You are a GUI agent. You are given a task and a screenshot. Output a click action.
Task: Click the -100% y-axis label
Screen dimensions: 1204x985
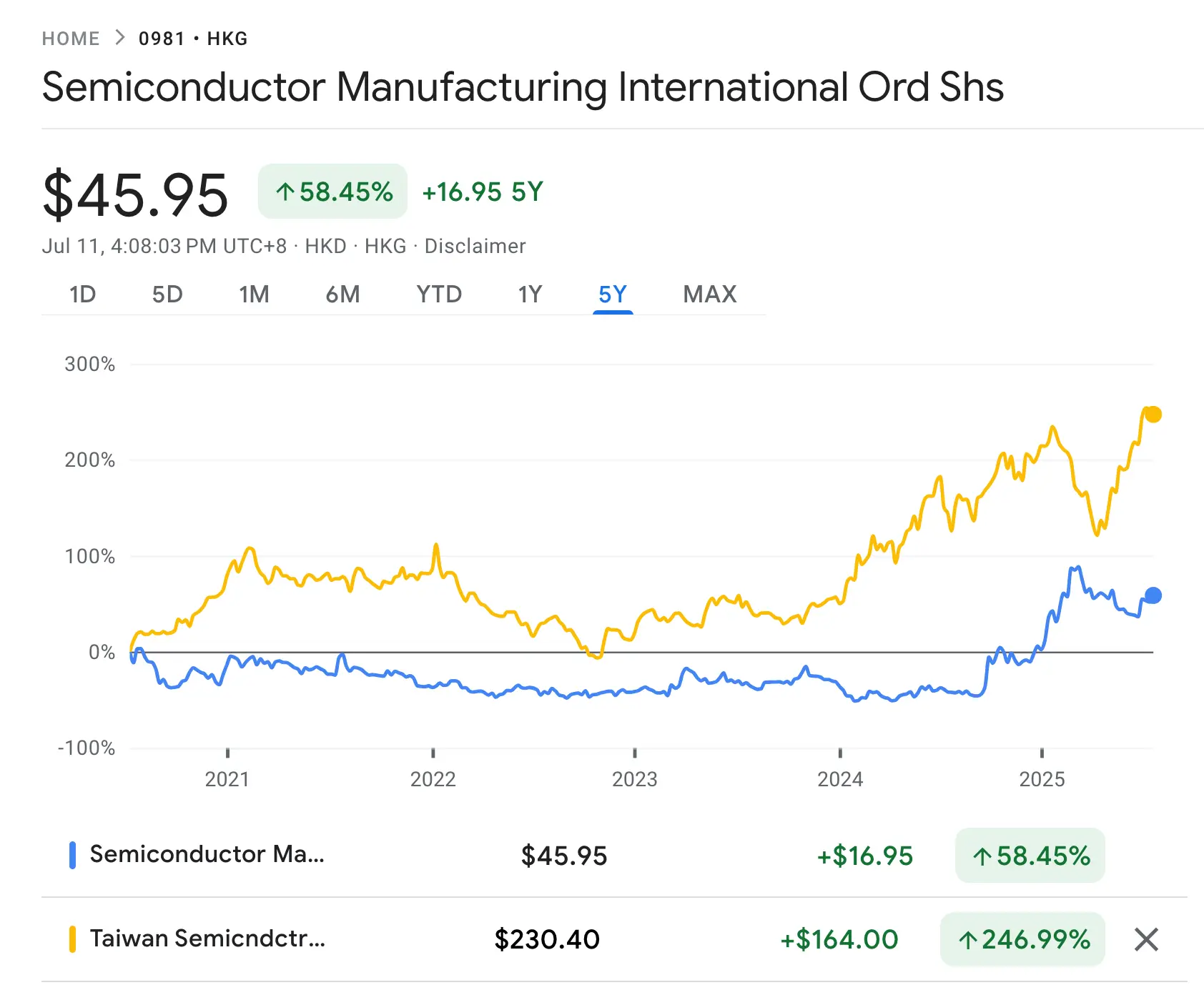coord(87,748)
